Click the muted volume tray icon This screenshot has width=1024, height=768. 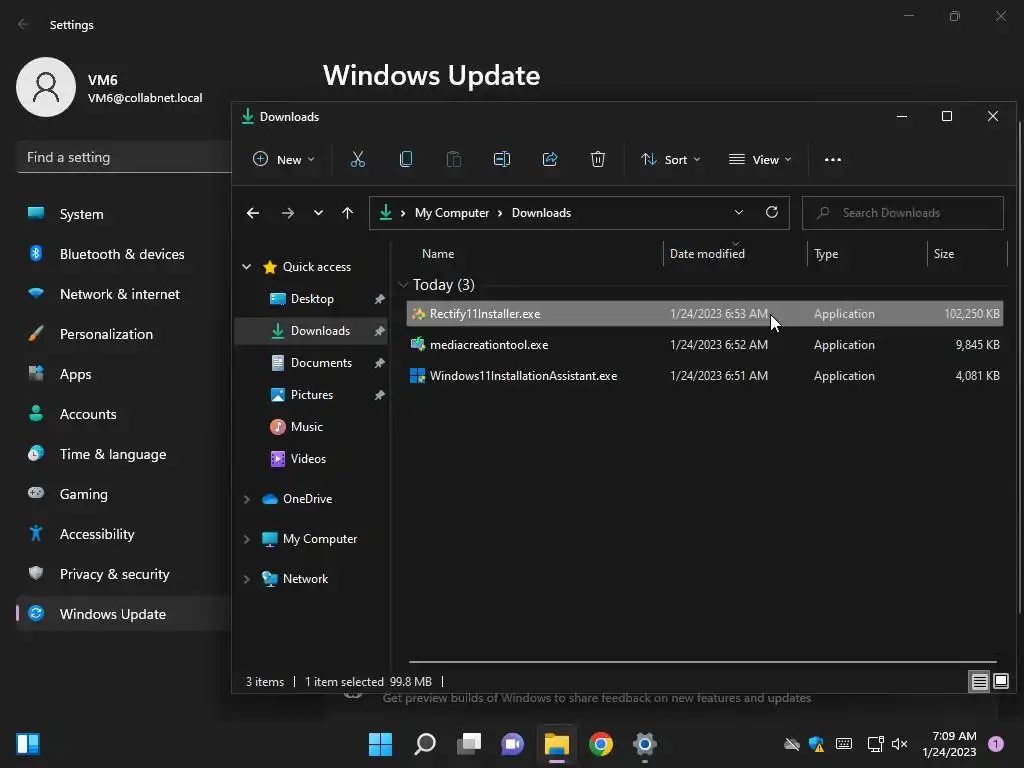click(x=899, y=744)
